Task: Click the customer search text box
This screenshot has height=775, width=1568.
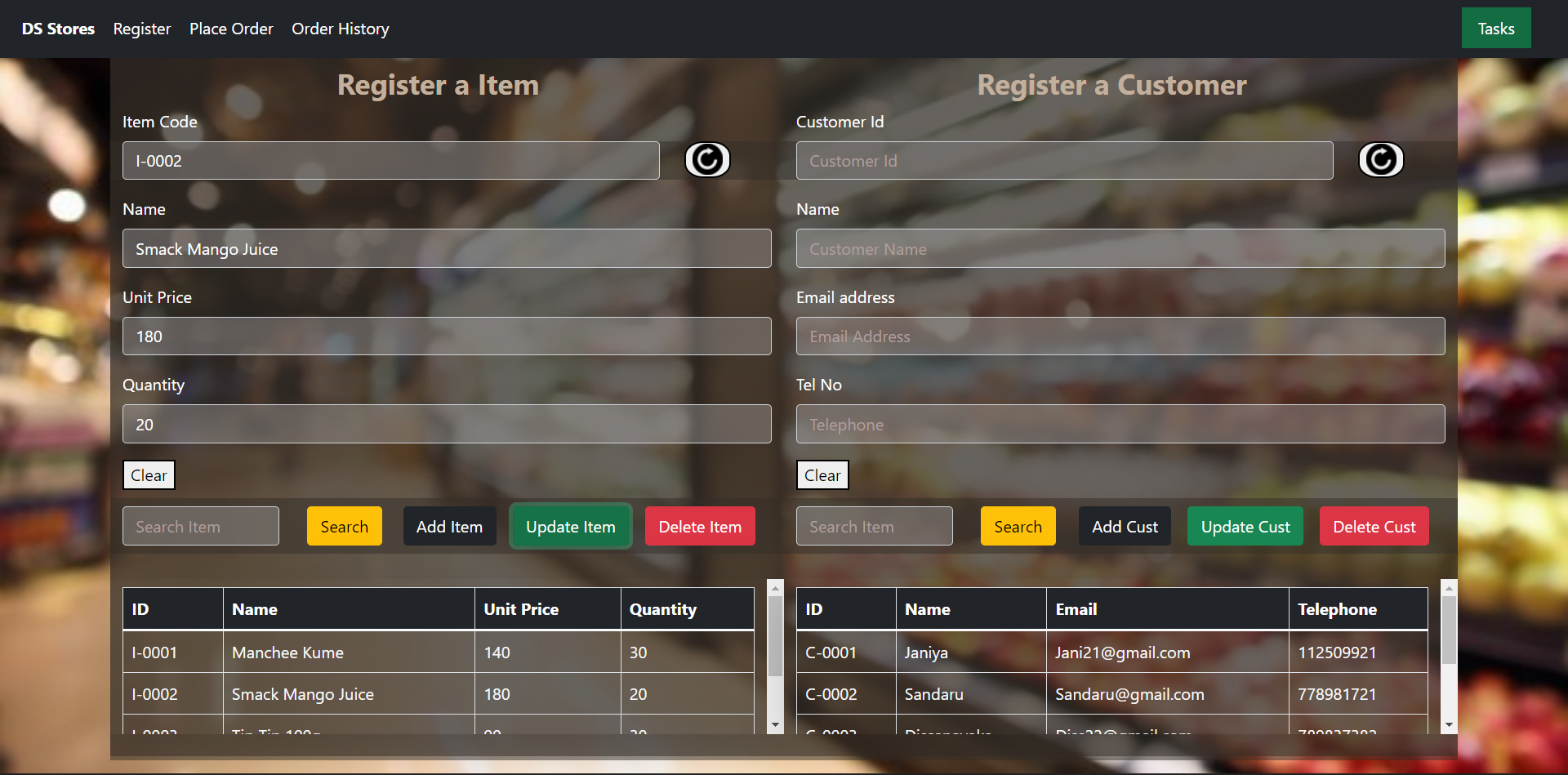Action: coord(875,526)
